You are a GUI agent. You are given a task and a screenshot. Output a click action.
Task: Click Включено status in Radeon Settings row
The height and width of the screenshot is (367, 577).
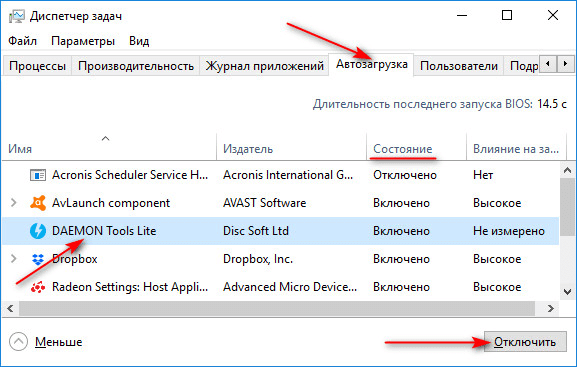[401, 287]
